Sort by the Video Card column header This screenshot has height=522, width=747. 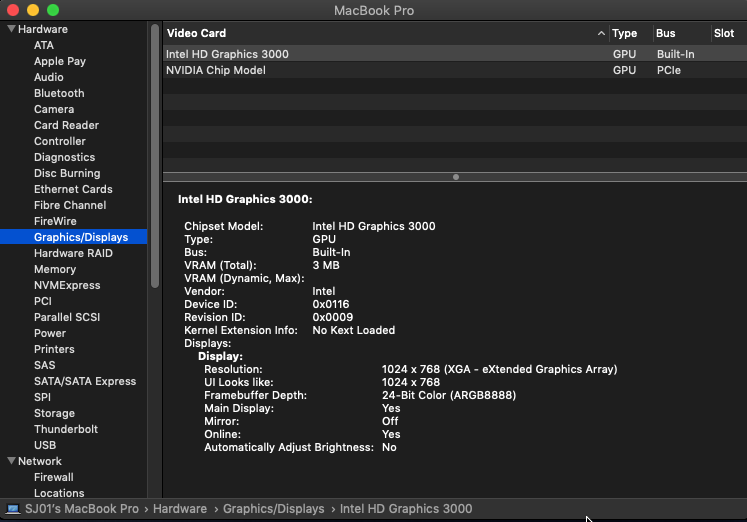tap(196, 33)
